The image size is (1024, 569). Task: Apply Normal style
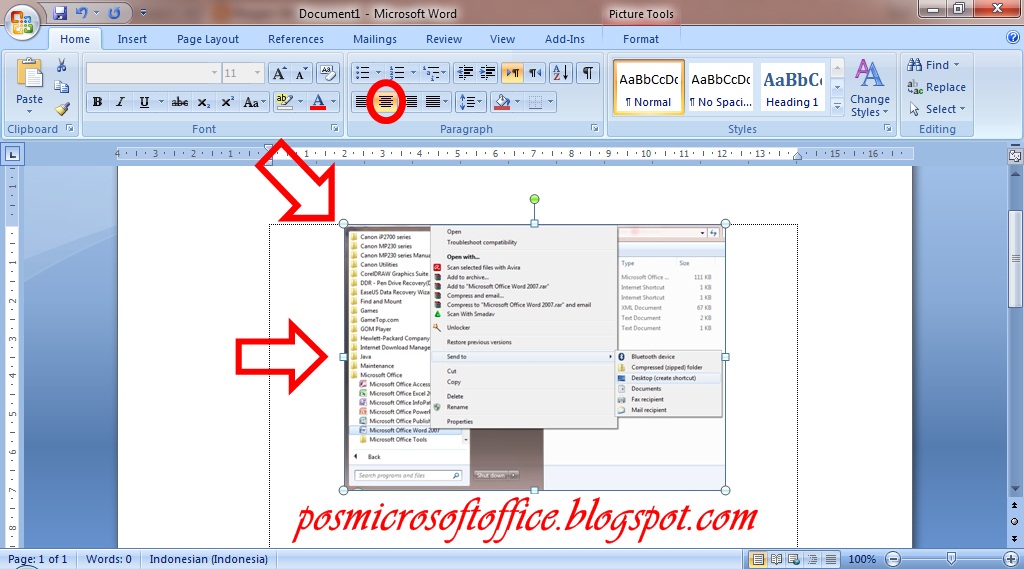[x=648, y=88]
